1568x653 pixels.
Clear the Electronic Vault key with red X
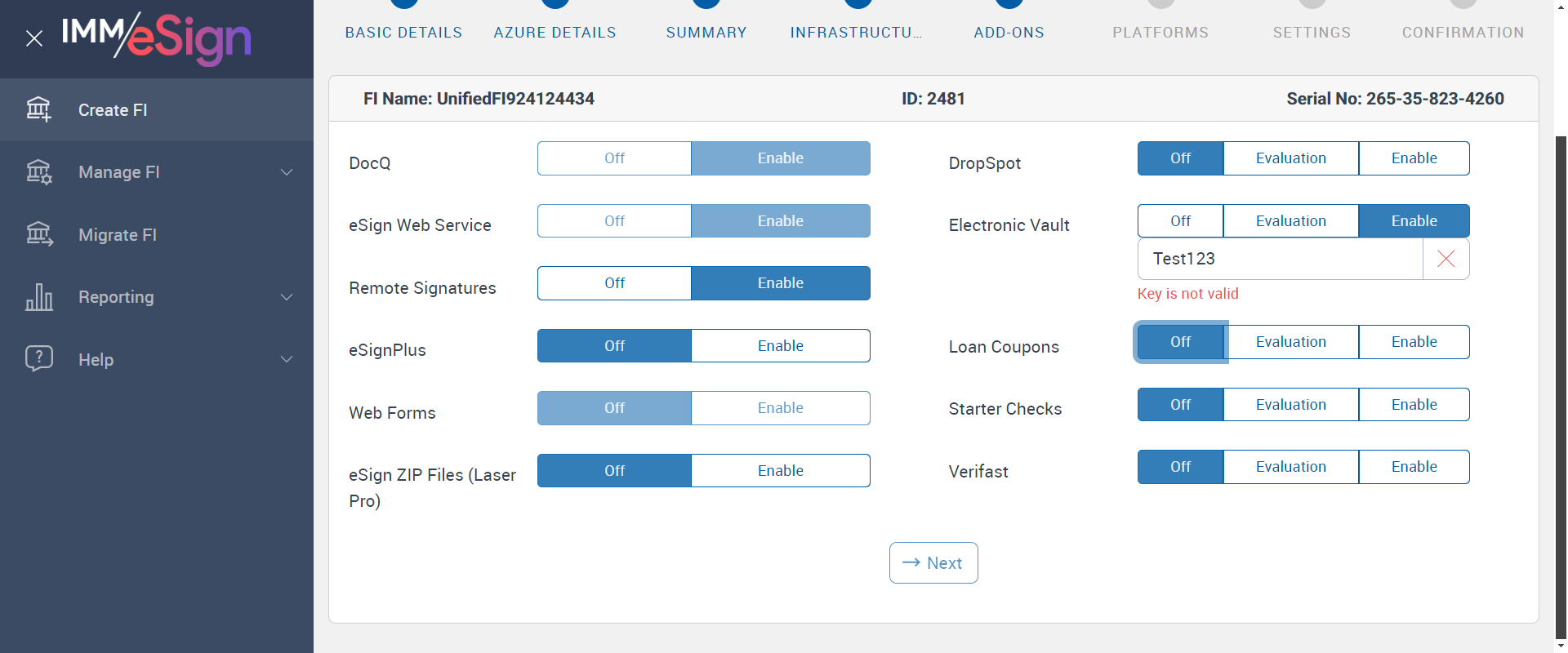click(1445, 259)
